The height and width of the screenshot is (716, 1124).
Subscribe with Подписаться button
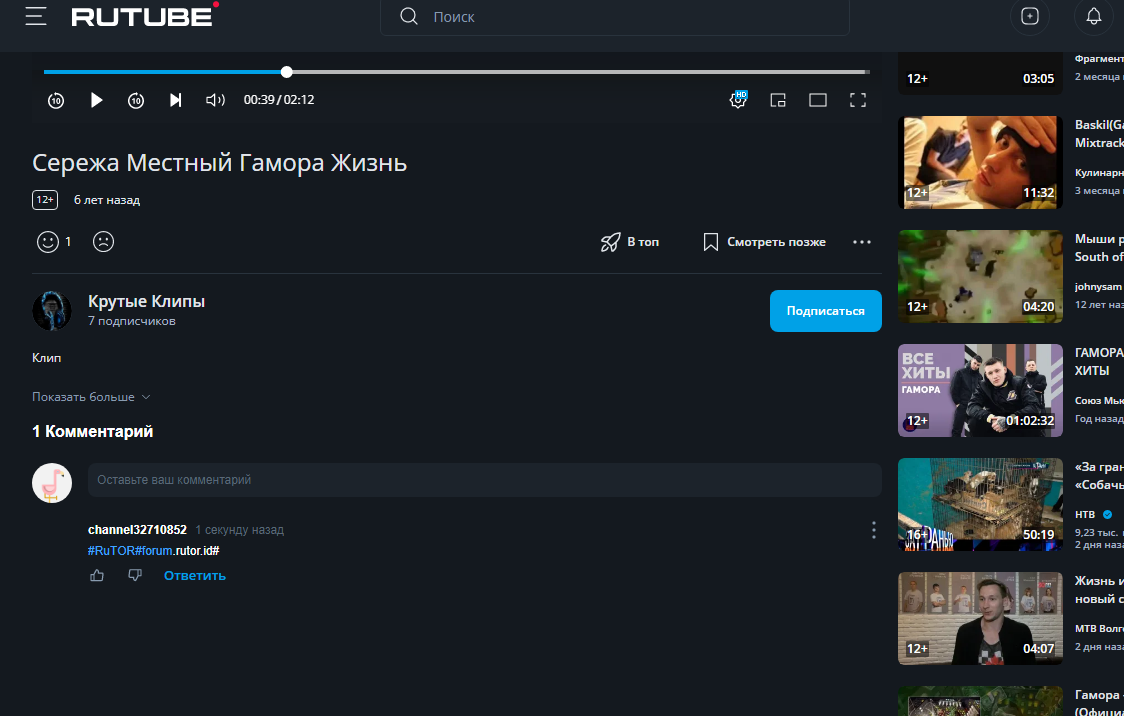tap(825, 311)
